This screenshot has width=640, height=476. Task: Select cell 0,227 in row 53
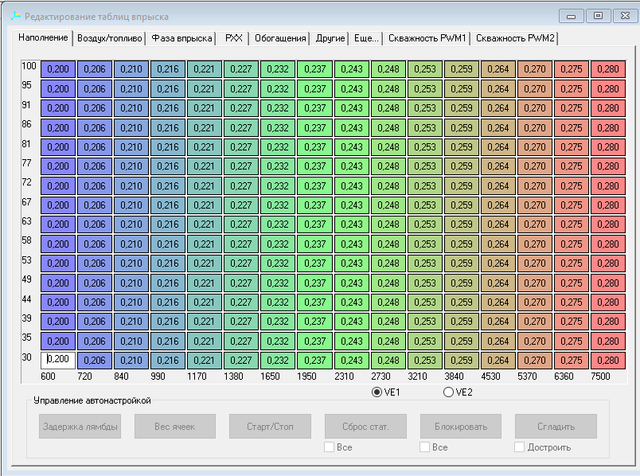point(241,263)
